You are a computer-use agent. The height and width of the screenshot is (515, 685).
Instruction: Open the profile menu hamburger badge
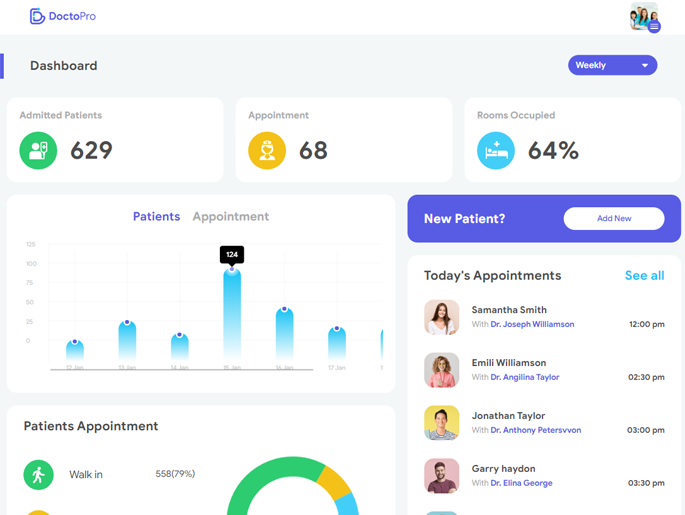click(x=654, y=27)
